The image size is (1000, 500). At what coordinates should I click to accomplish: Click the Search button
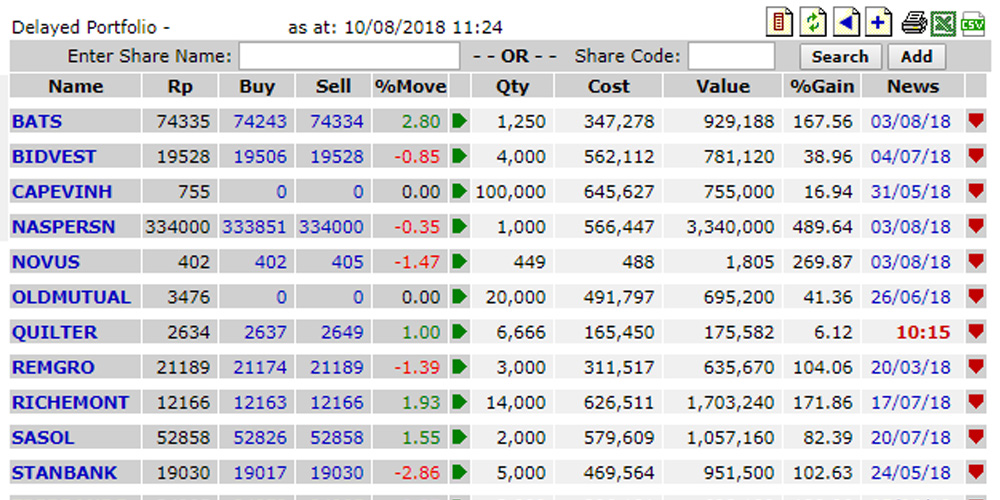(x=840, y=57)
